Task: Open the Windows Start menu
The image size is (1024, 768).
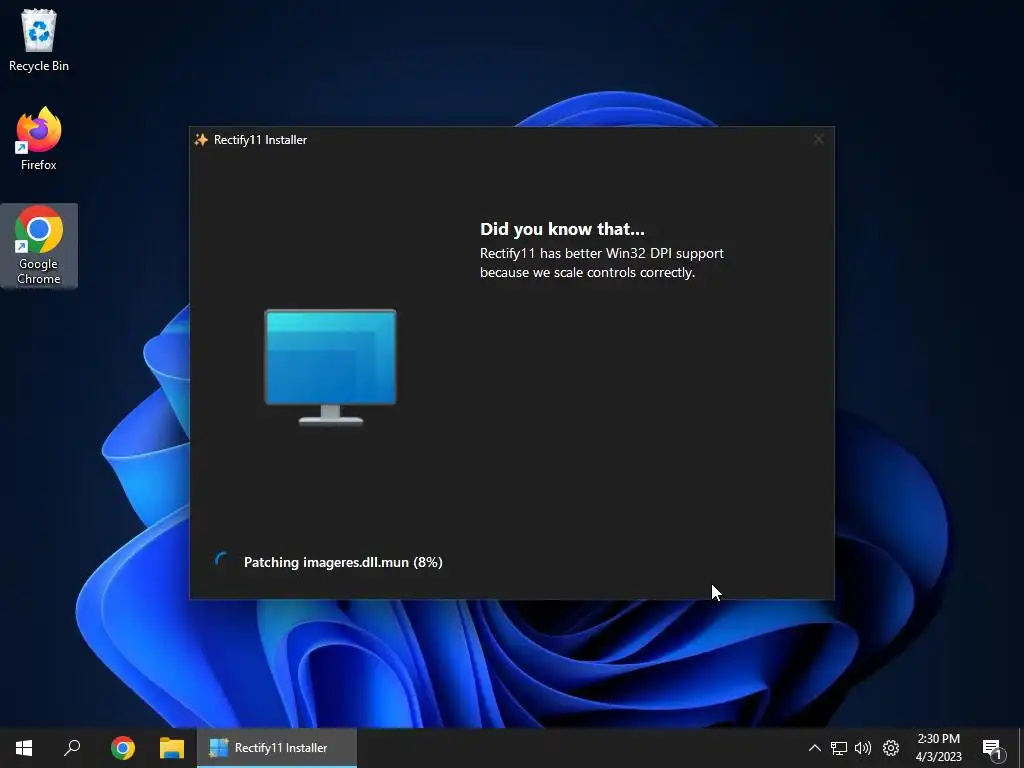Action: (x=24, y=748)
